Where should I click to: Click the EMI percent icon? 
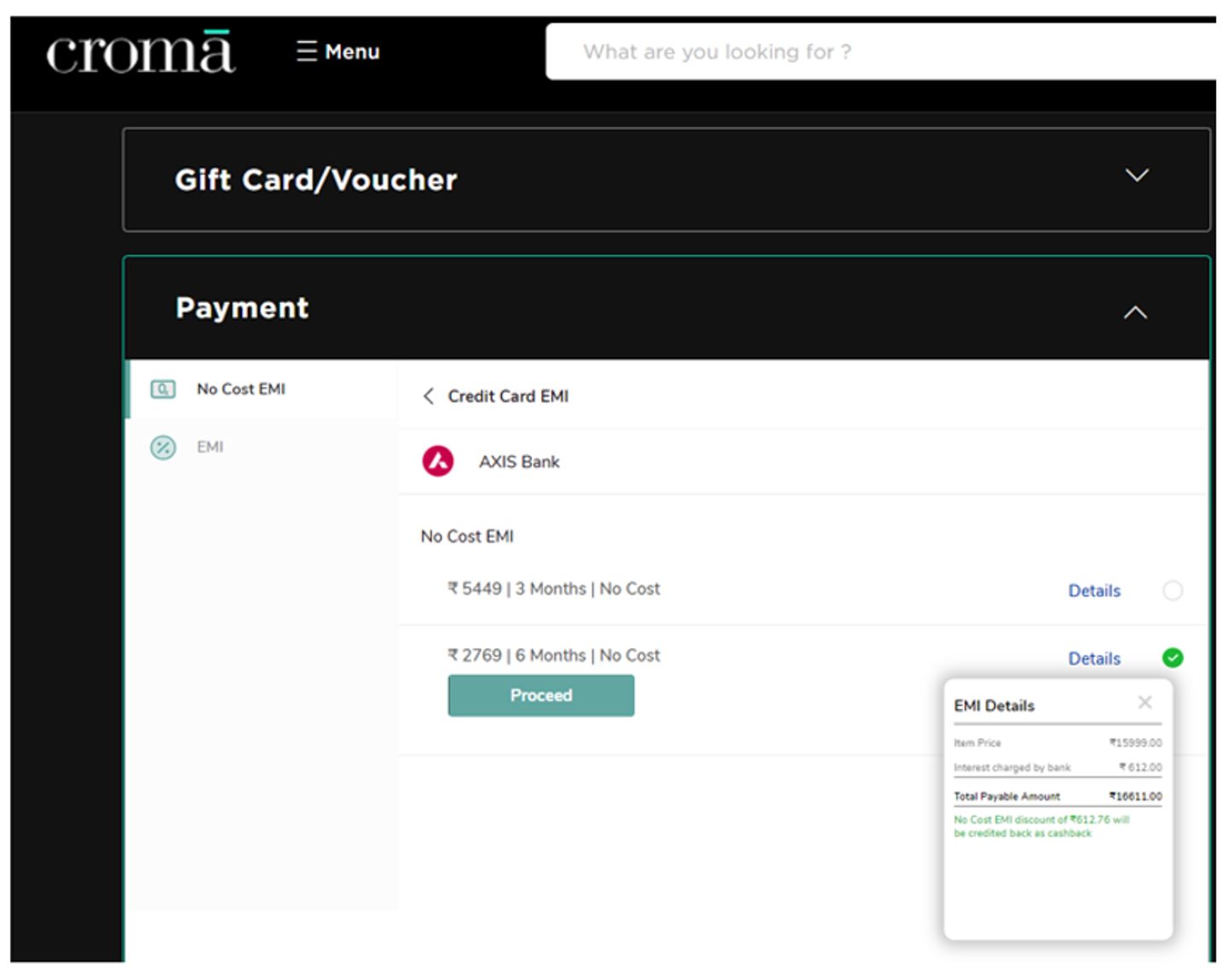[x=163, y=447]
